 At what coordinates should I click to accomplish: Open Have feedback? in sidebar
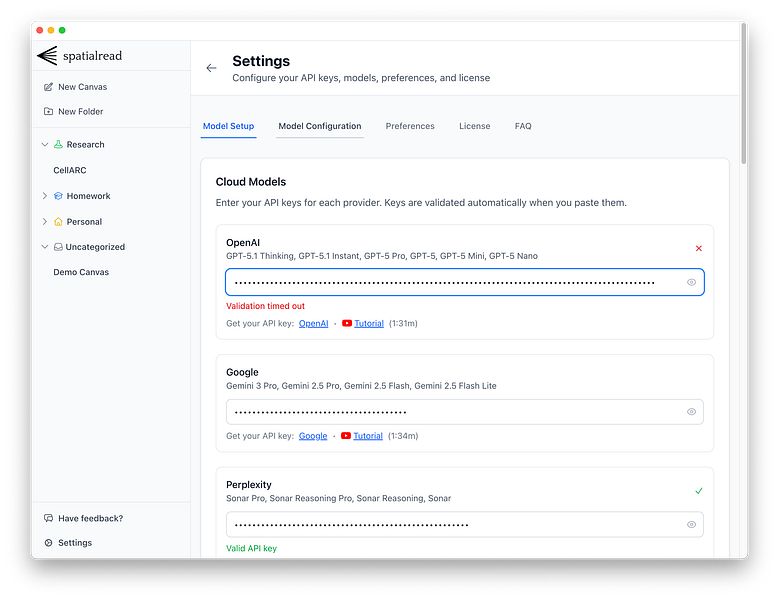pyautogui.click(x=90, y=518)
